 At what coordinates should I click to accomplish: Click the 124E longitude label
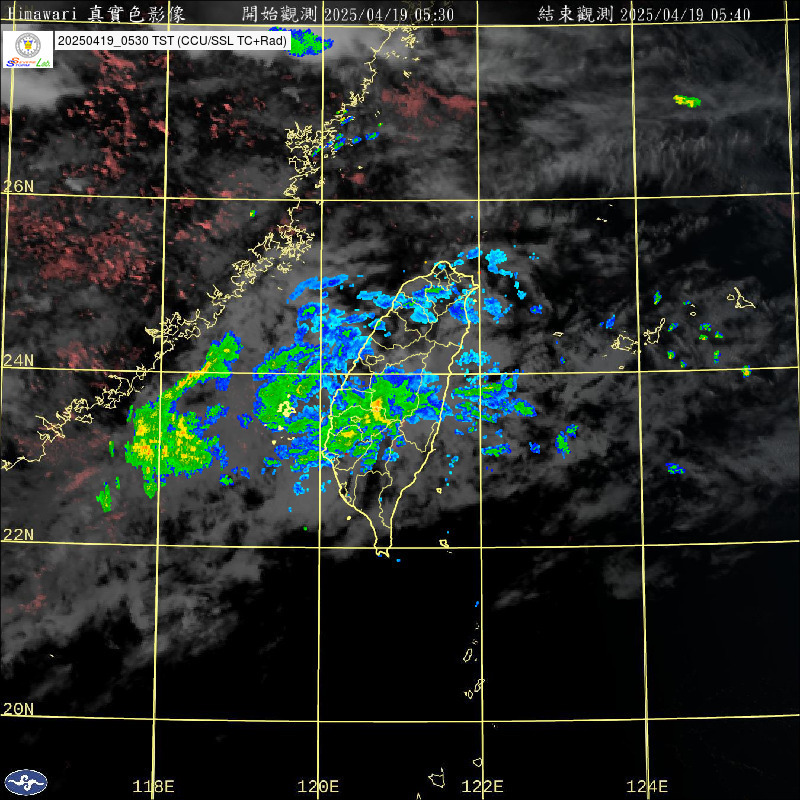pyautogui.click(x=647, y=786)
